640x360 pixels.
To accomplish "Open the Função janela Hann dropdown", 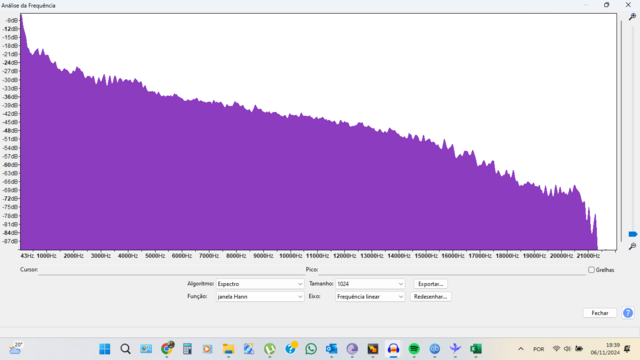I will tap(260, 297).
